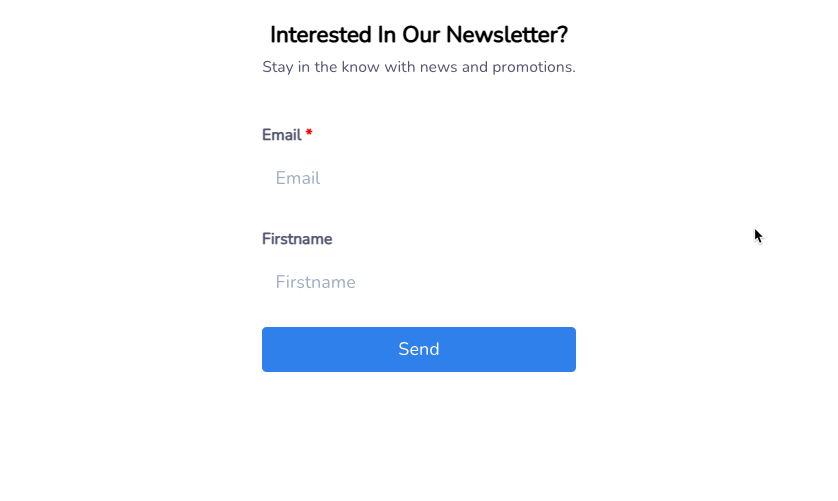Image resolution: width=838 pixels, height=501 pixels.
Task: Click the Email field label
Action: pos(281,135)
